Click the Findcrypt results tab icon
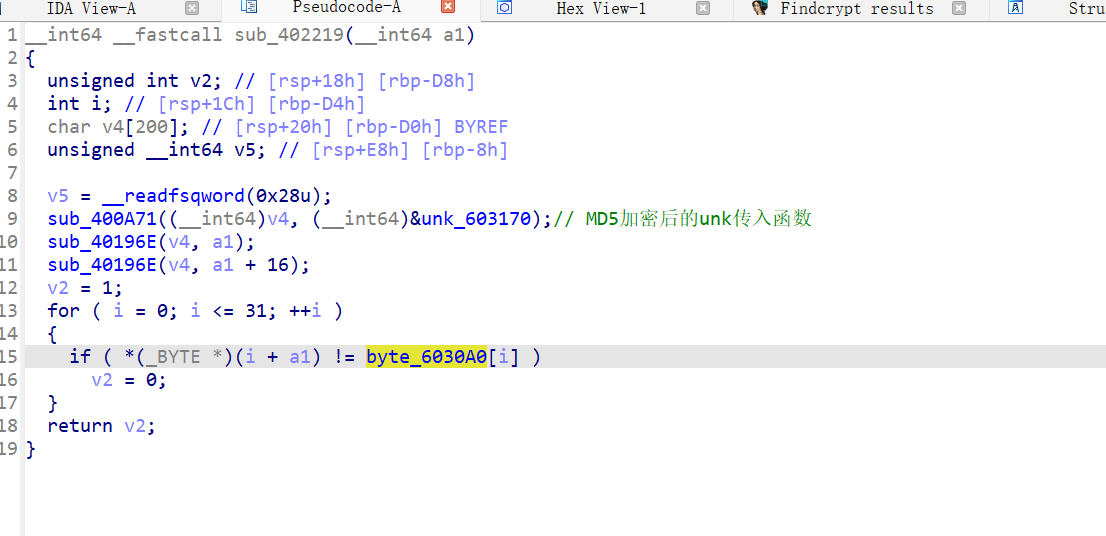1106x536 pixels. (x=760, y=8)
